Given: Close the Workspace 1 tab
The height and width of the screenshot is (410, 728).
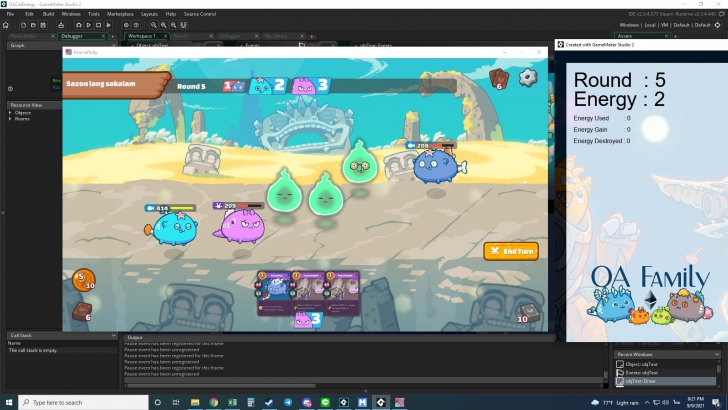Looking at the screenshot, I should point(165,36).
